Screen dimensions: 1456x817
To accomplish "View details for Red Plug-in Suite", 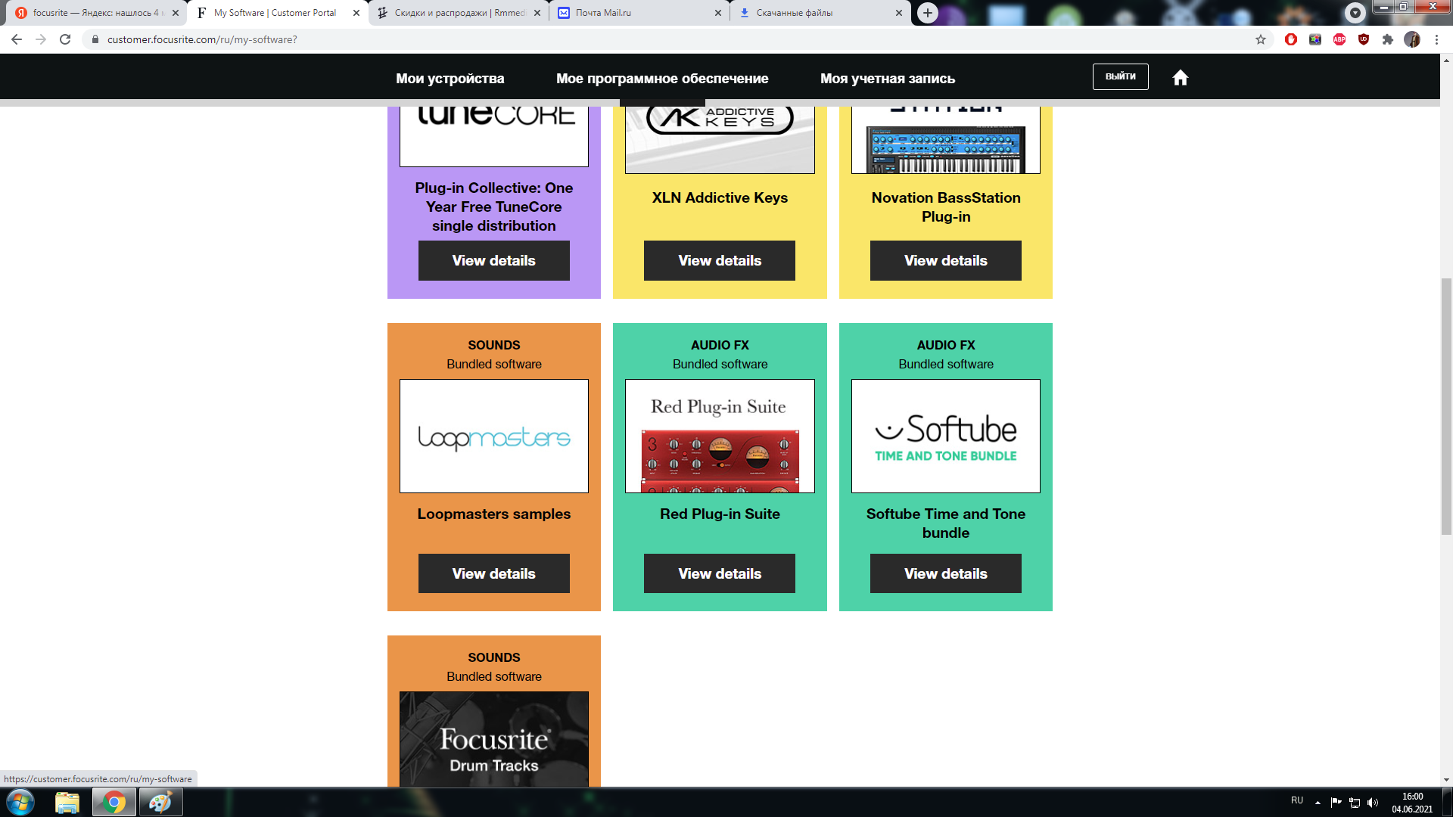I will point(721,574).
